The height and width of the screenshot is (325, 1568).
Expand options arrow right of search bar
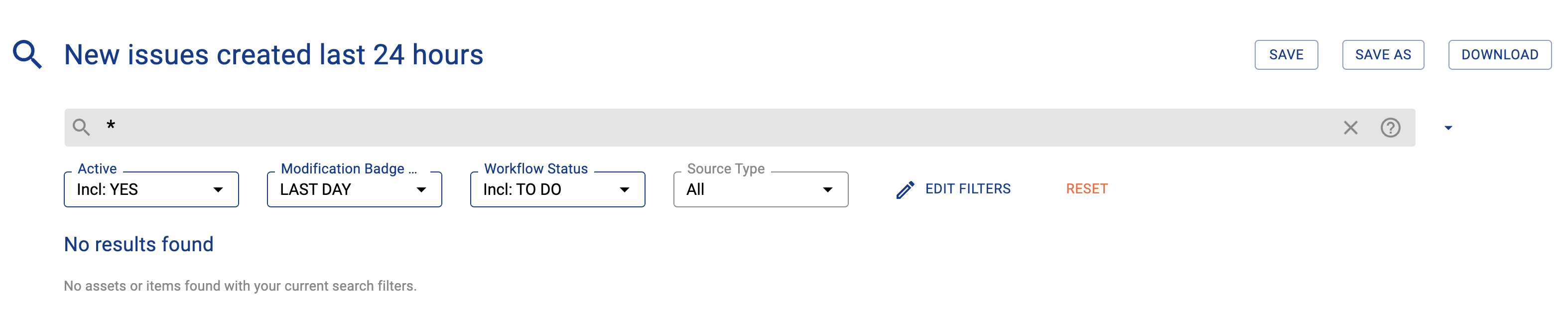(1448, 128)
